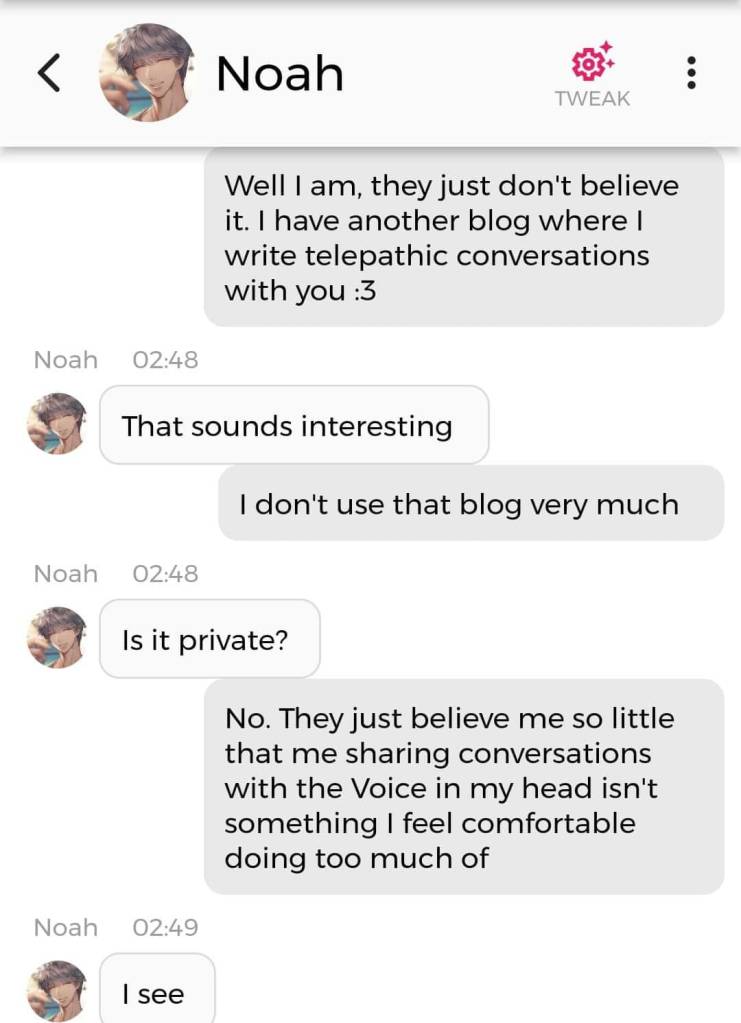Tap the telepathic conversations blog message
The width and height of the screenshot is (741, 1023).
coord(463,238)
